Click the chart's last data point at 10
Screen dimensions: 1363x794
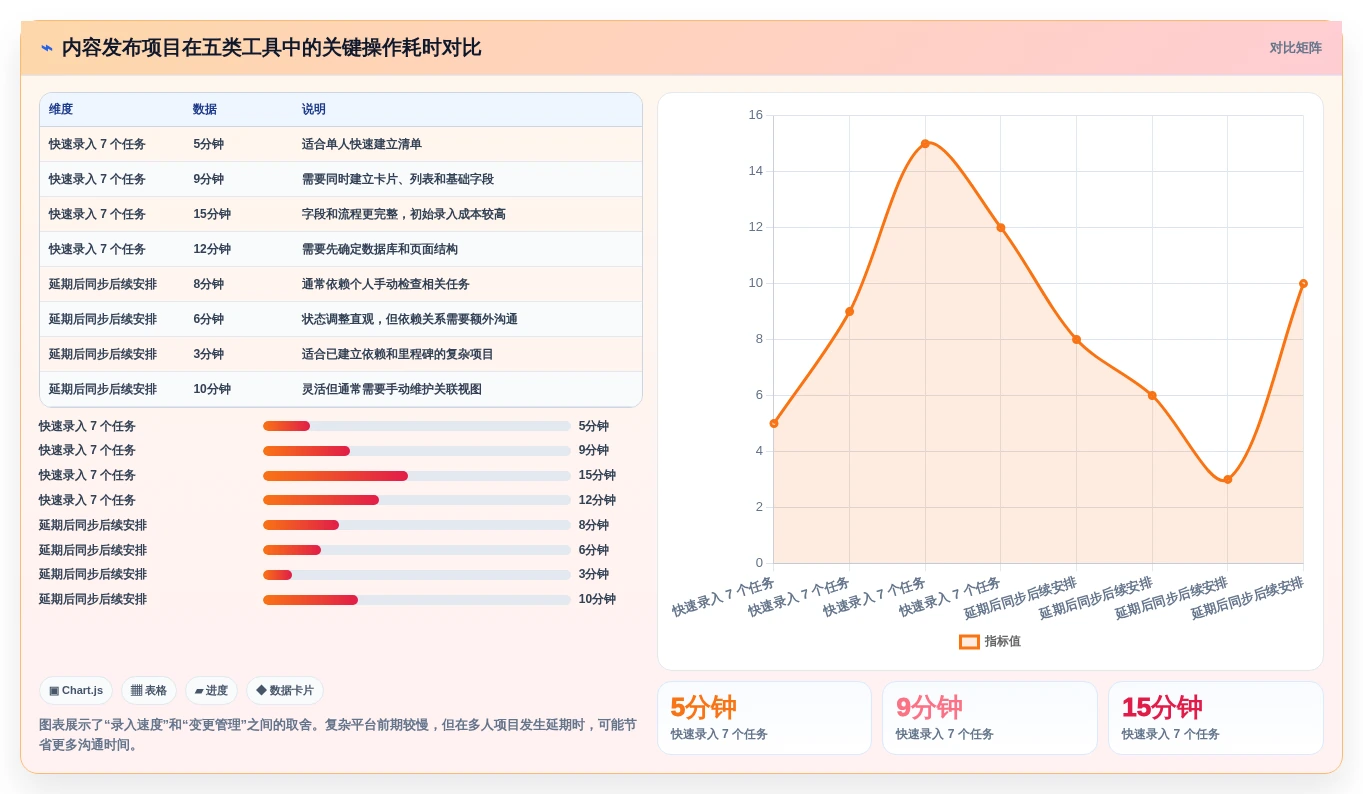point(1303,284)
